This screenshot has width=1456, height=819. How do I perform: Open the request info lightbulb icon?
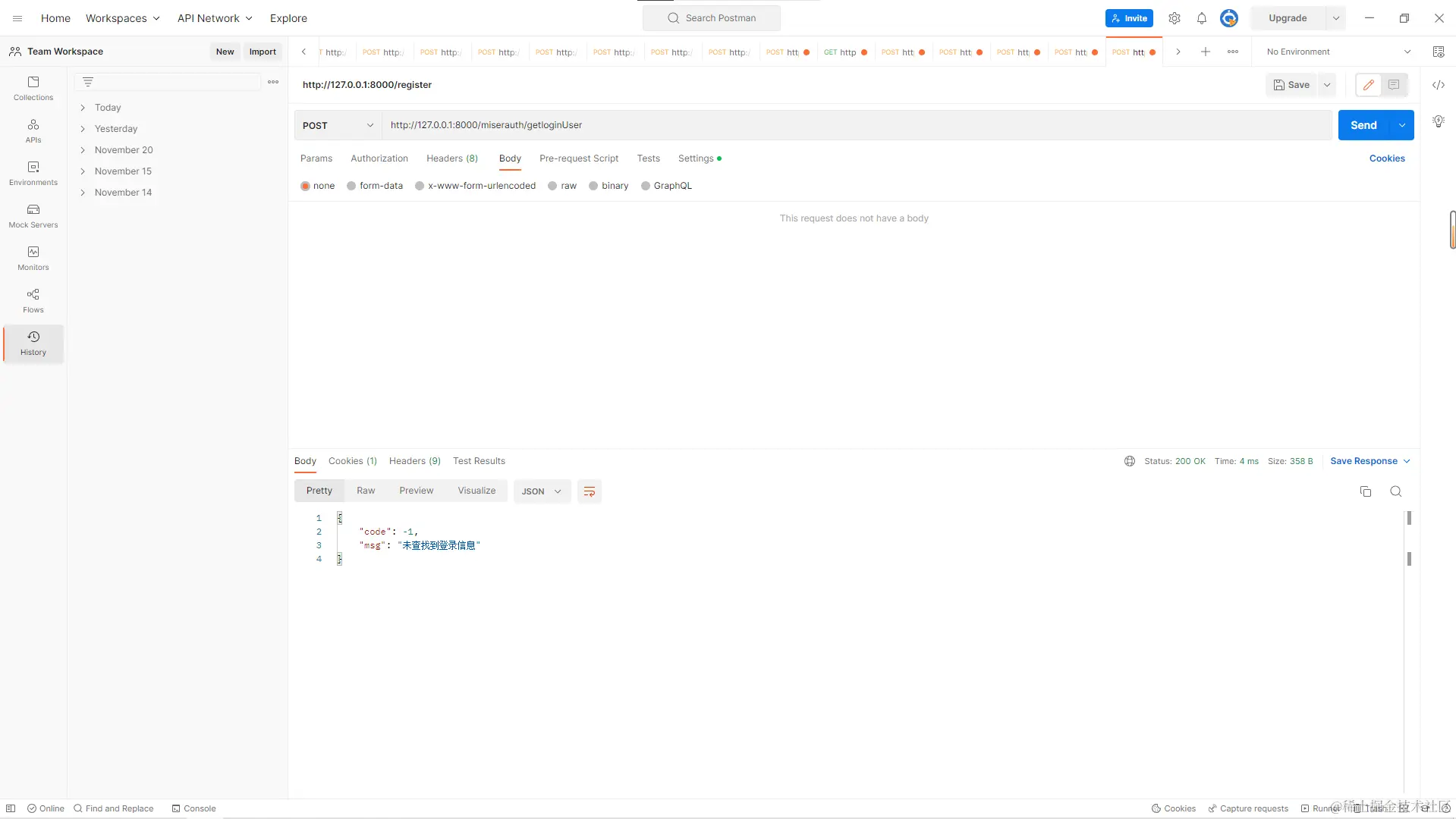[1439, 121]
